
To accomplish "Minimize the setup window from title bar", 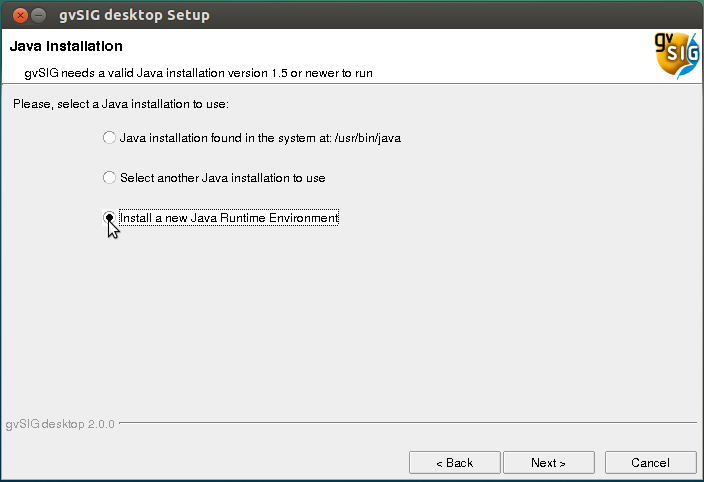I will pos(37,15).
